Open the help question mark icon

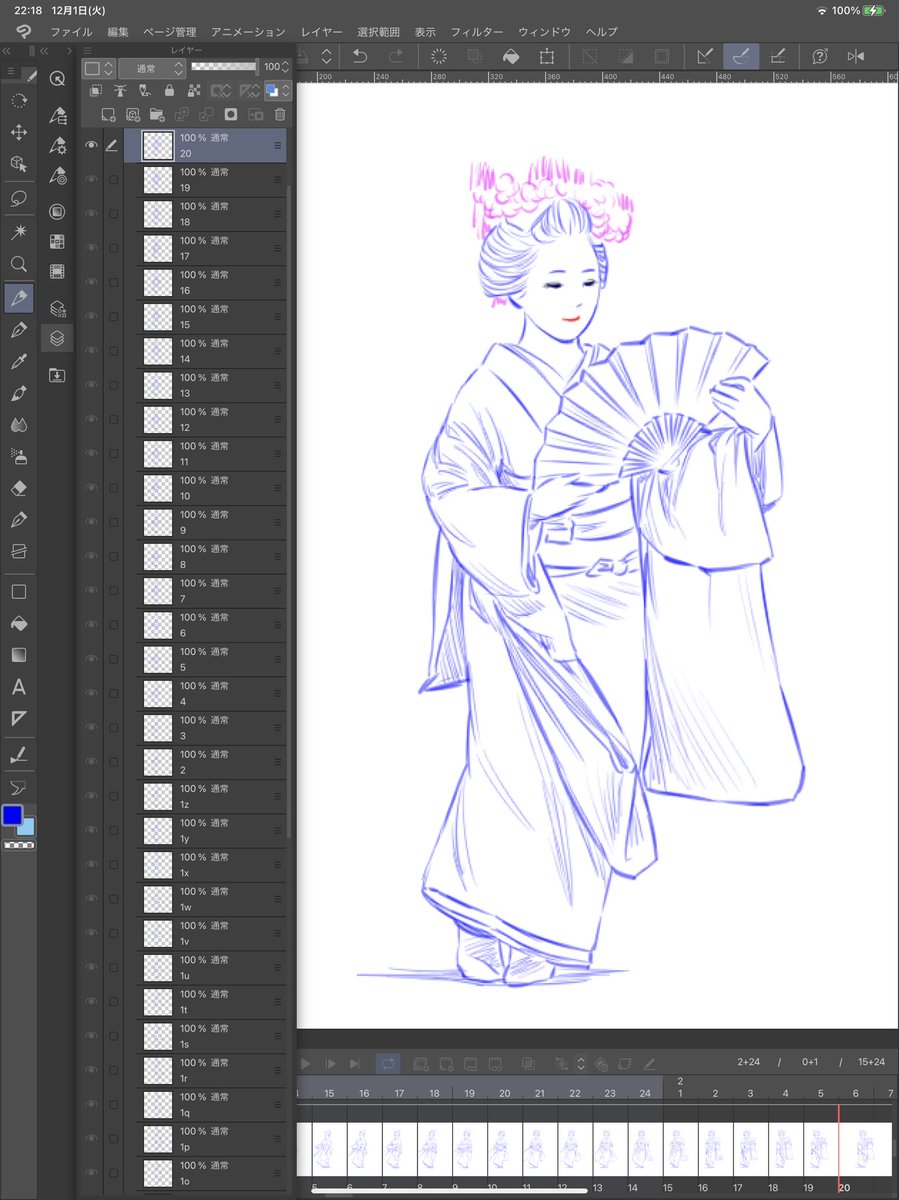pyautogui.click(x=821, y=57)
